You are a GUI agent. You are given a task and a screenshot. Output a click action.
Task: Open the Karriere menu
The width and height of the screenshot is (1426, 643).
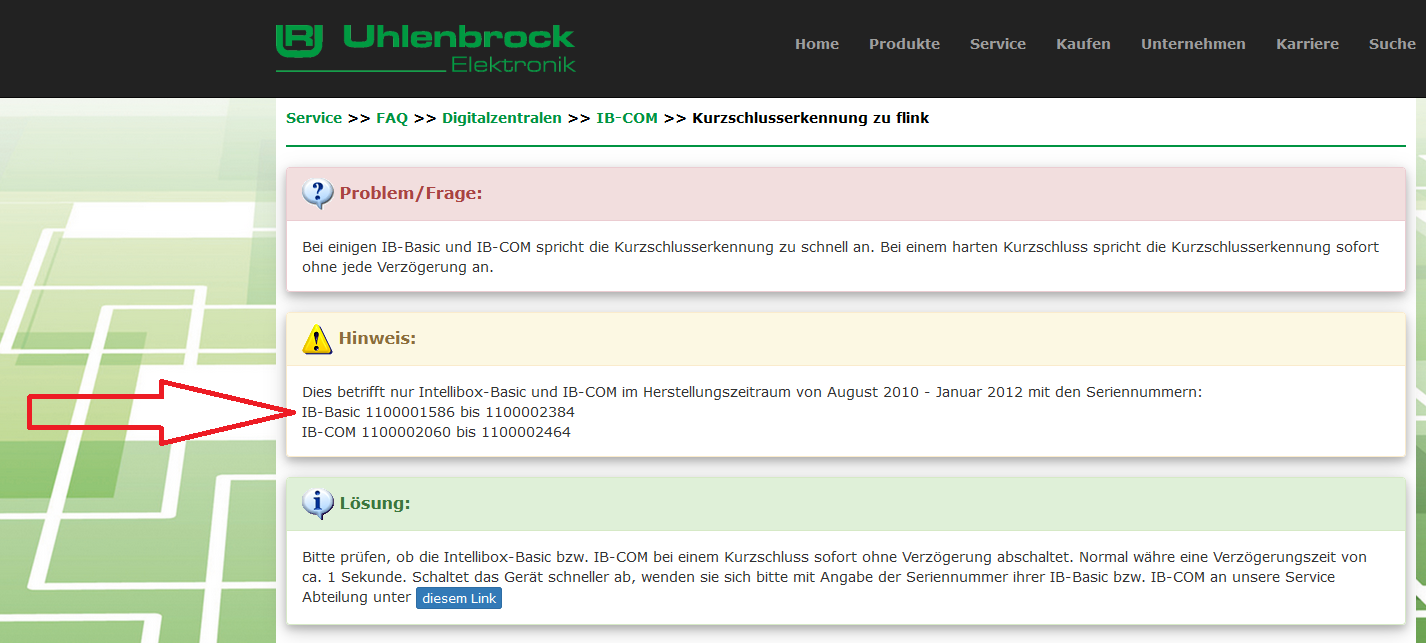(1307, 44)
